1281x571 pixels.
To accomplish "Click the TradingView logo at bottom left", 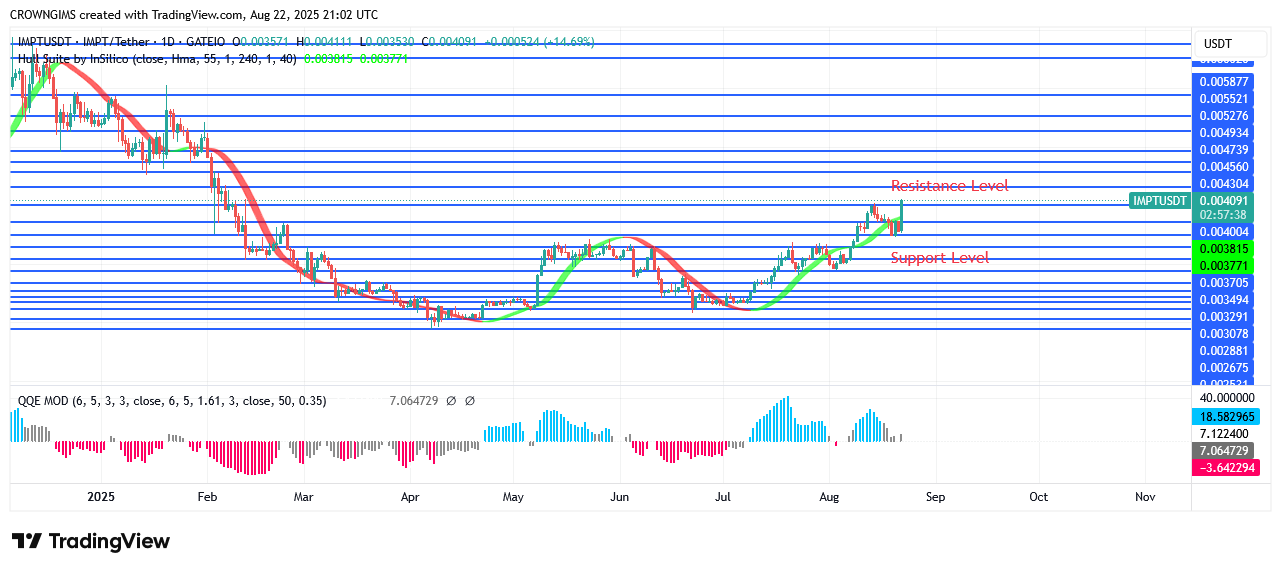I will (x=90, y=541).
